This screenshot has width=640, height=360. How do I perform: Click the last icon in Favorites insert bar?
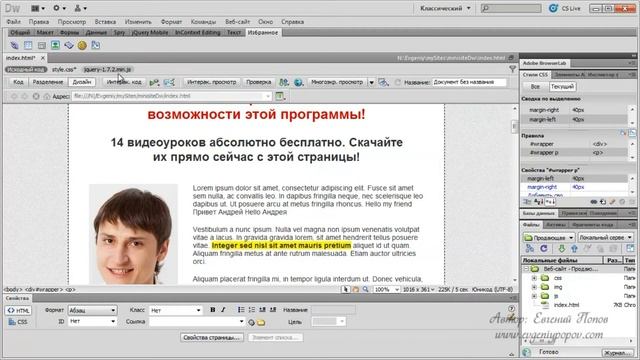coord(96,45)
